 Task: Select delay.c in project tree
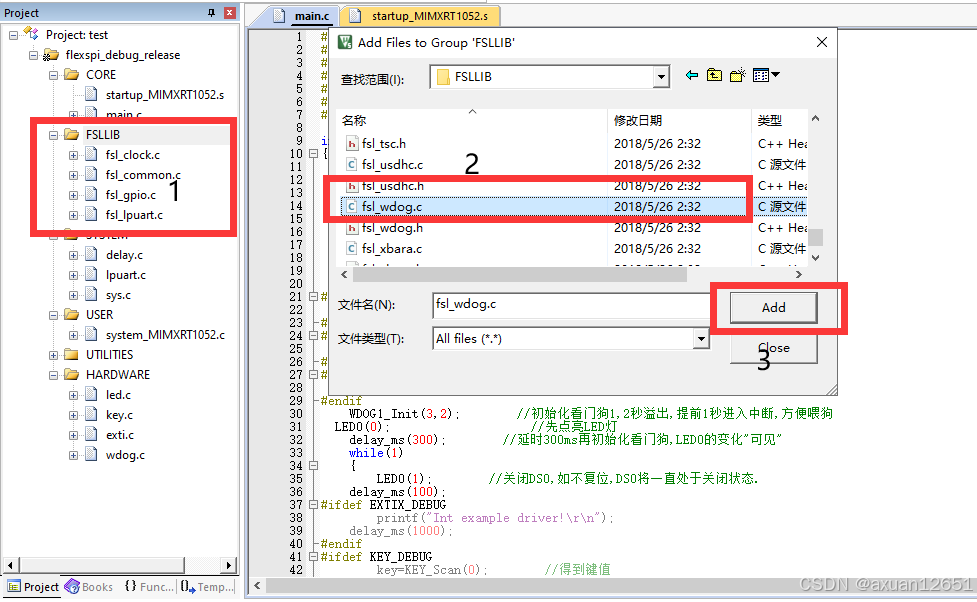(x=124, y=255)
